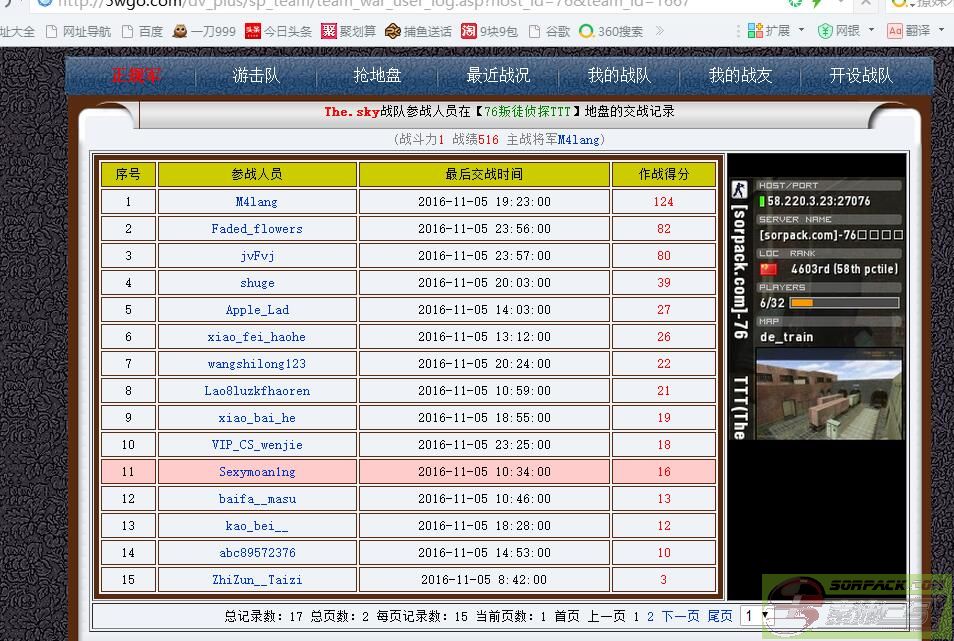Click the China flag icon in server panel
The height and width of the screenshot is (641, 954).
tap(768, 269)
